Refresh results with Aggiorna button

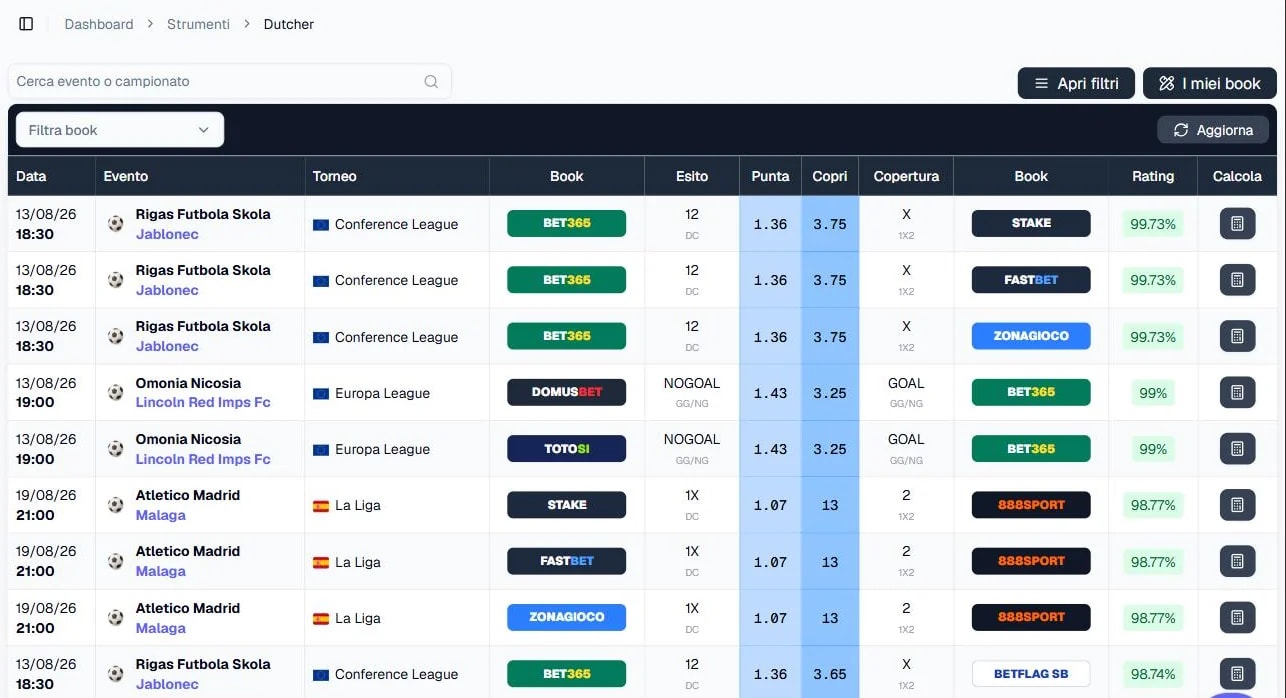coord(1213,130)
